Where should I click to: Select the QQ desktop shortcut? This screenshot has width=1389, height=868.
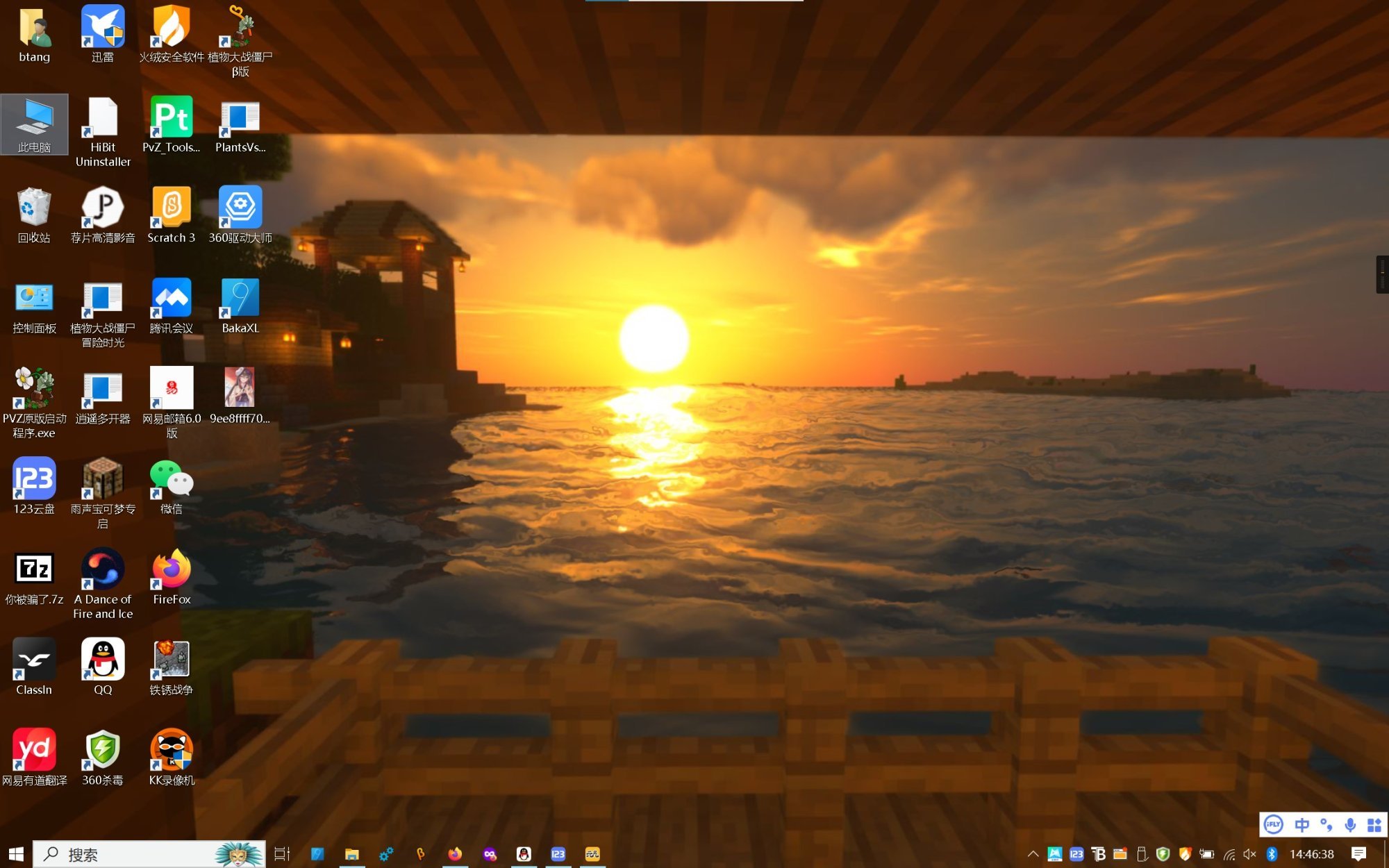[x=103, y=667]
